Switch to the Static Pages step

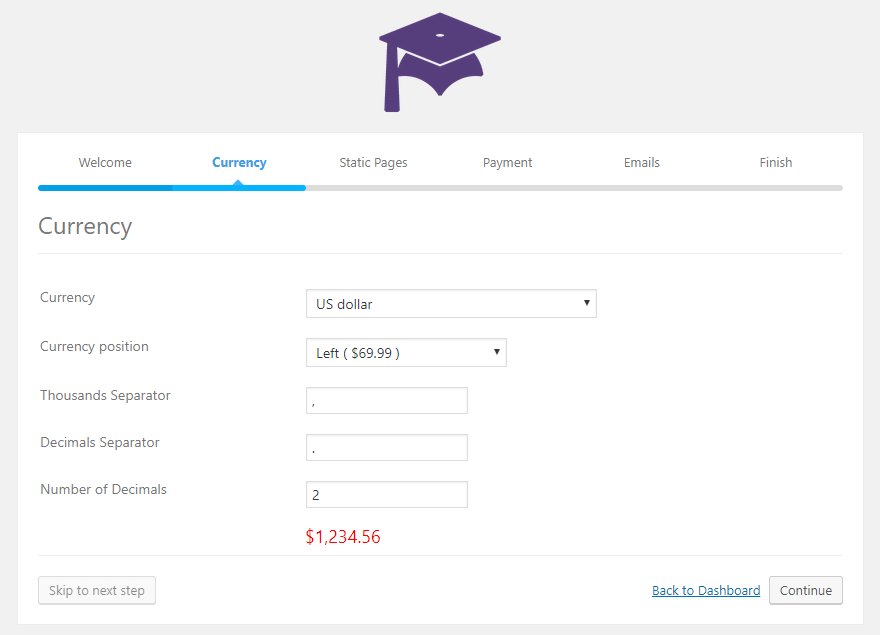[x=373, y=162]
